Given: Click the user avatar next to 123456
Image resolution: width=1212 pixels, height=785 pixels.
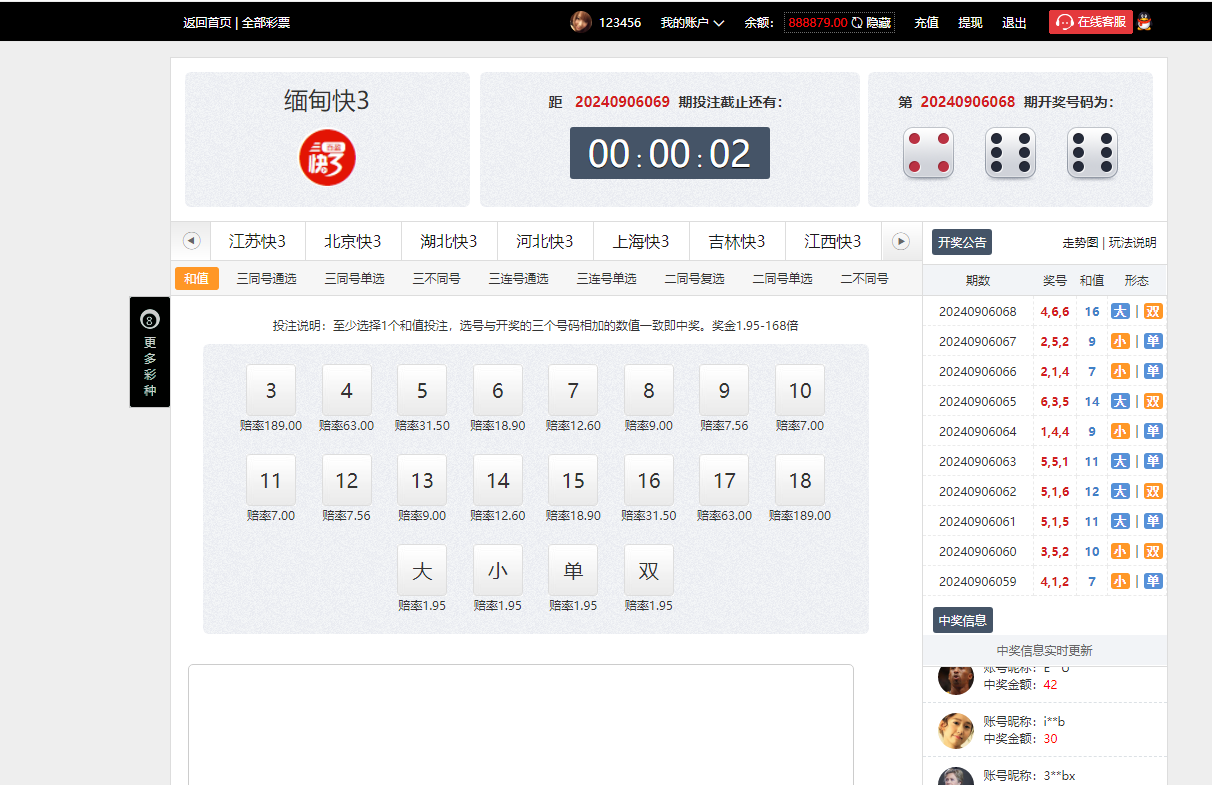Looking at the screenshot, I should pos(580,22).
